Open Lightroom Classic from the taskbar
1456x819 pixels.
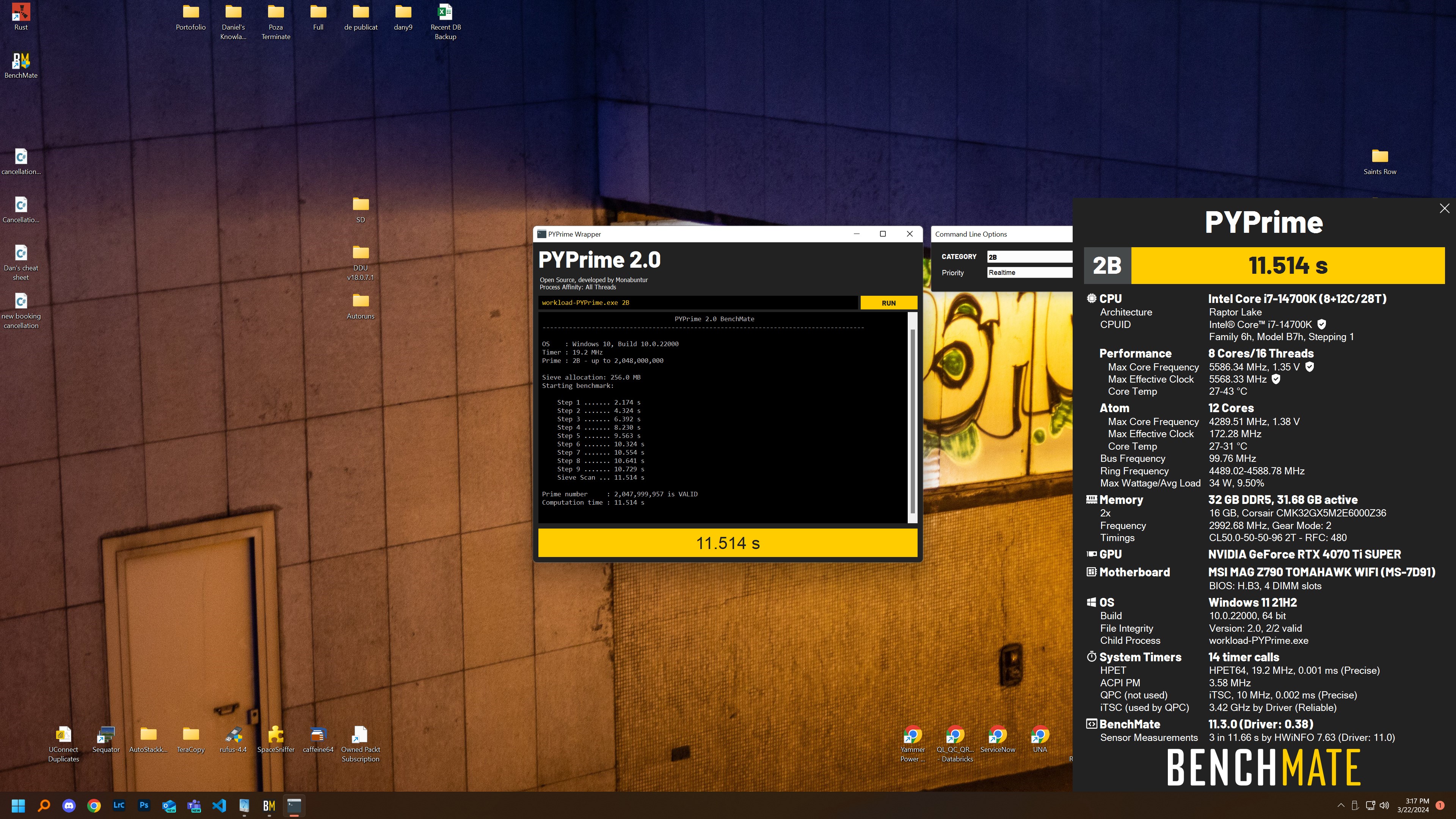[119, 805]
